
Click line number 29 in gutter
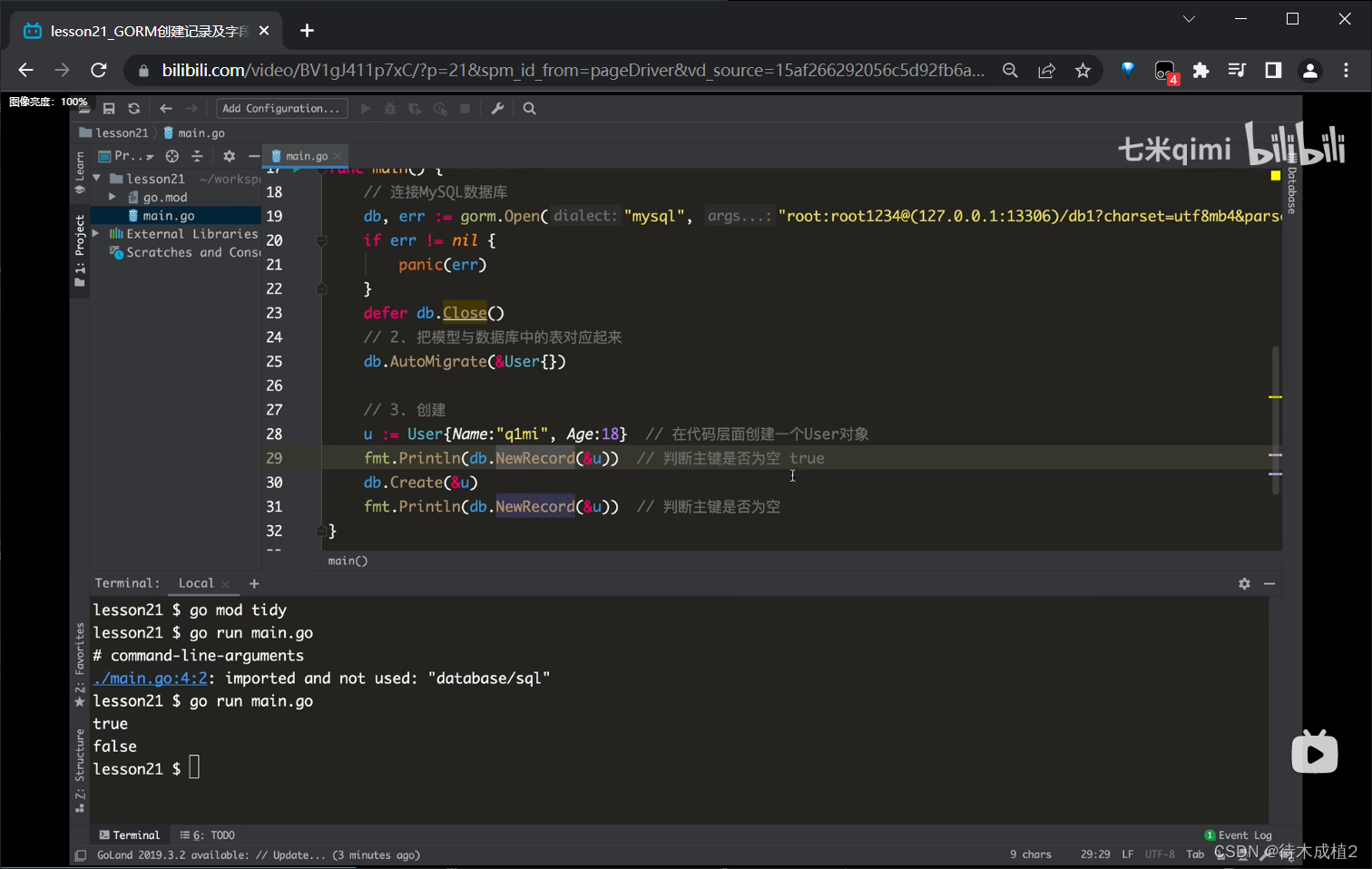point(274,458)
